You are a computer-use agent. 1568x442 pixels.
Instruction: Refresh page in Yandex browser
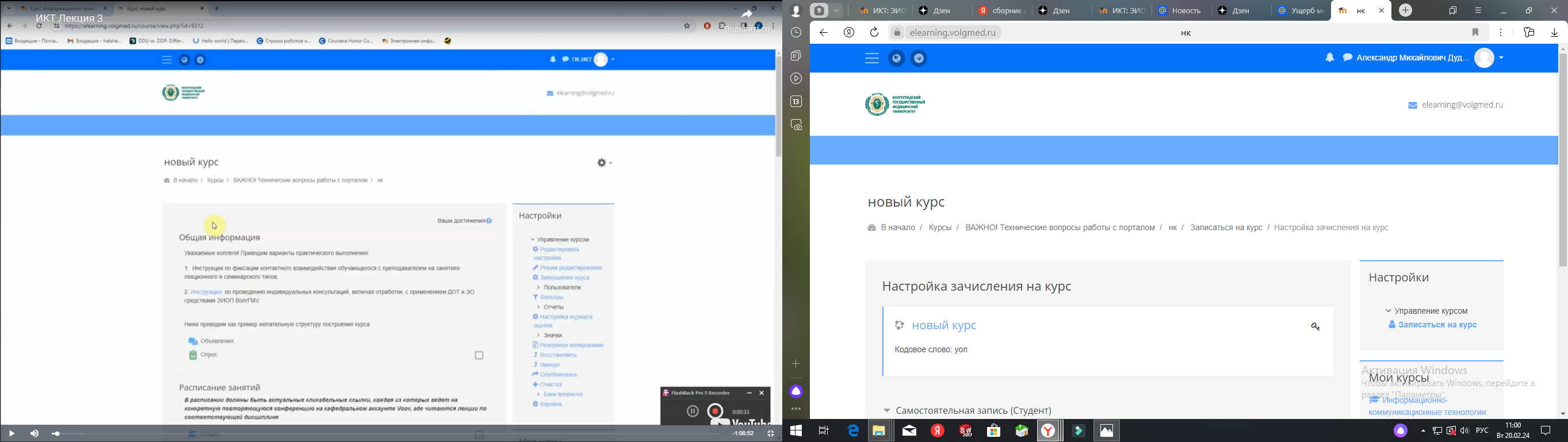click(874, 33)
